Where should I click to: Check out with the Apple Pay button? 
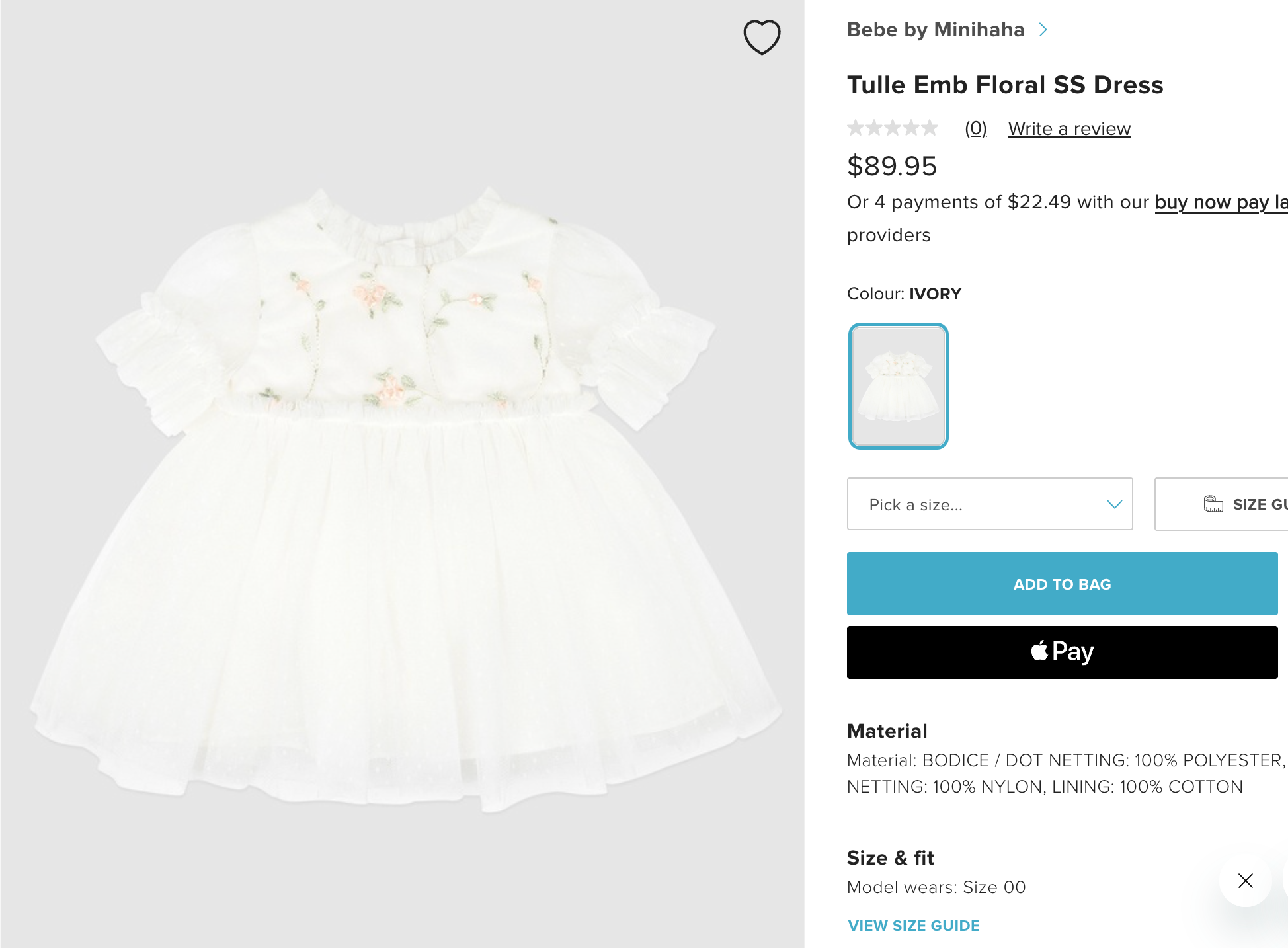coord(1062,652)
